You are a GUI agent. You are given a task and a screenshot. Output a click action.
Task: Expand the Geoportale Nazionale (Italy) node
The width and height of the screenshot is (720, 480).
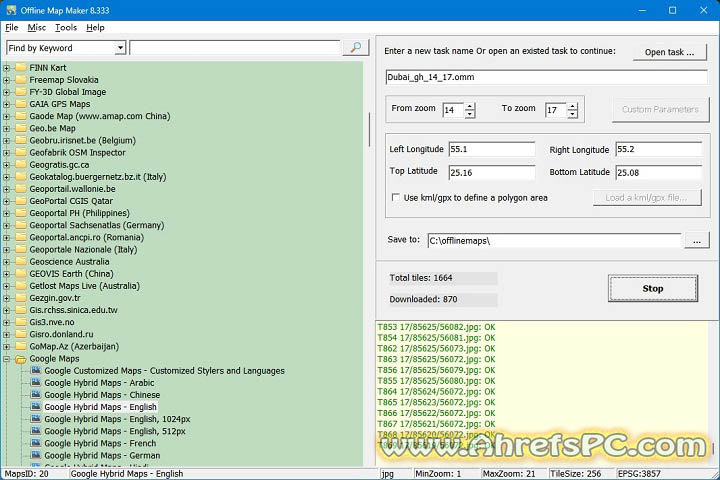[6, 249]
